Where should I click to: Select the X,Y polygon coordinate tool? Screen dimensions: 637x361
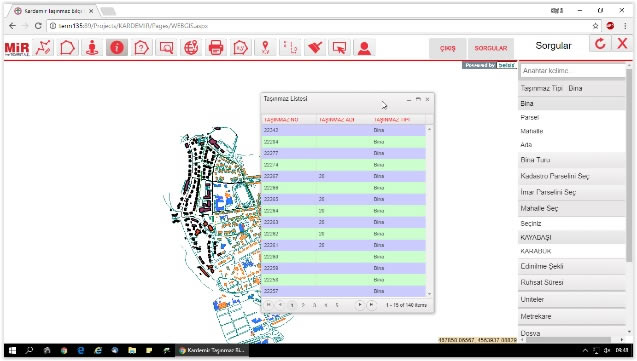point(240,48)
